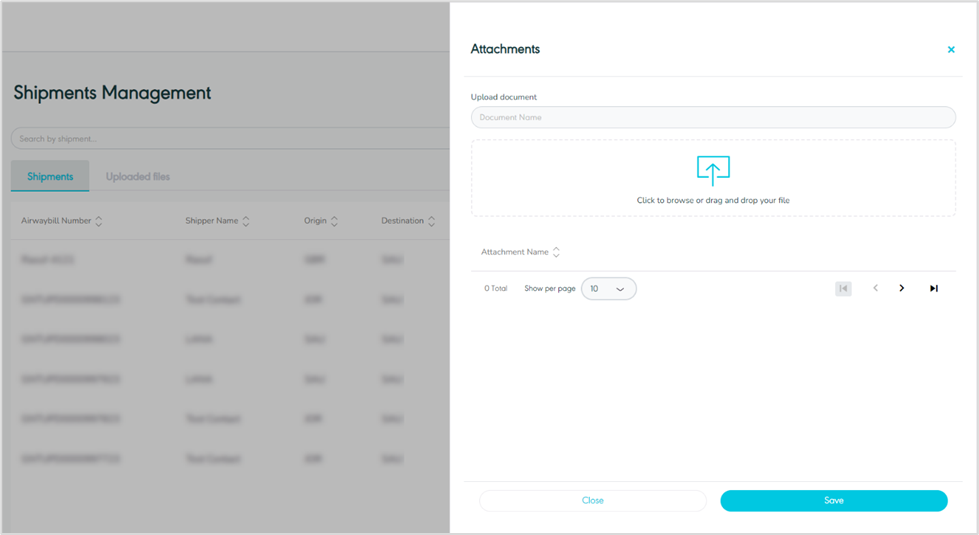This screenshot has width=979, height=535.
Task: Sort by Airwaybill Number column
Action: (x=99, y=221)
